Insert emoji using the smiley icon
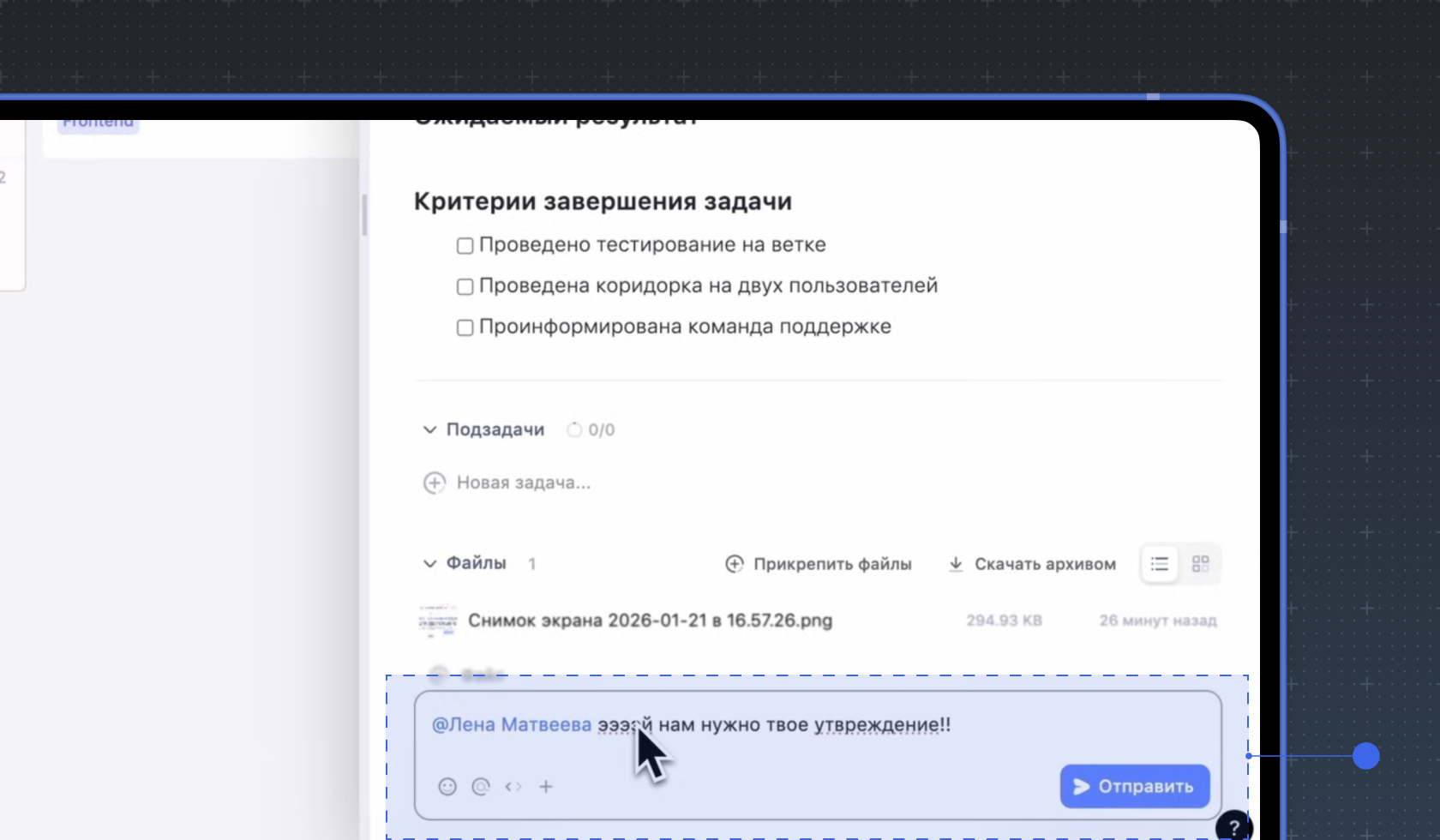 click(447, 787)
